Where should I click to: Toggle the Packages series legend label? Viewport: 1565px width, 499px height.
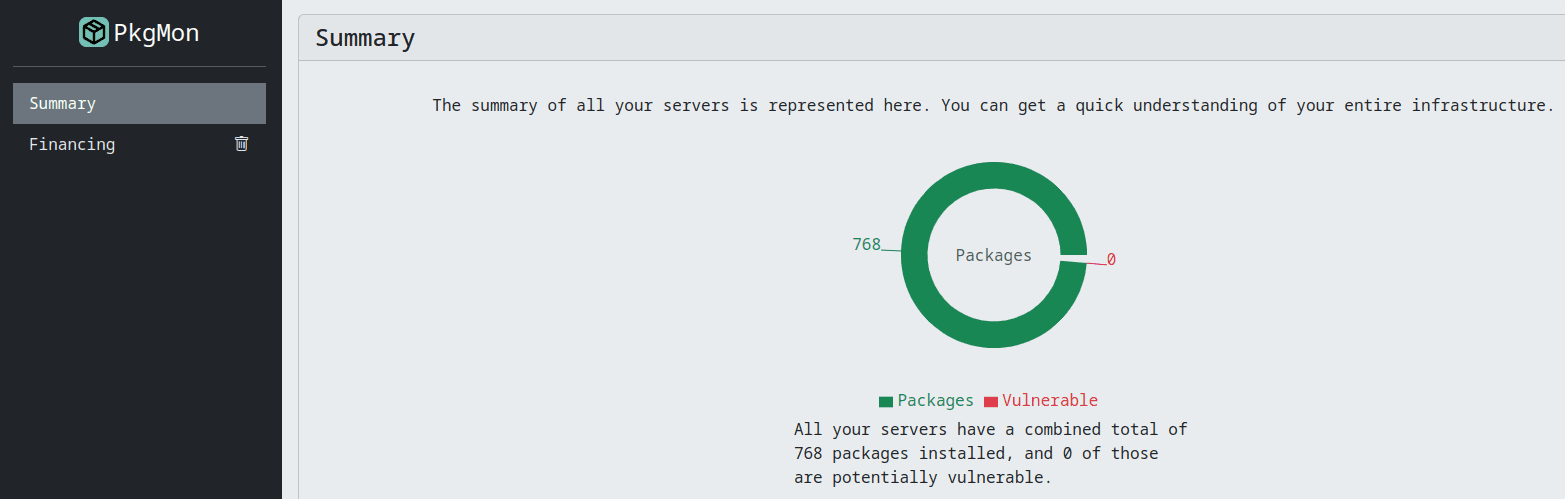click(935, 401)
